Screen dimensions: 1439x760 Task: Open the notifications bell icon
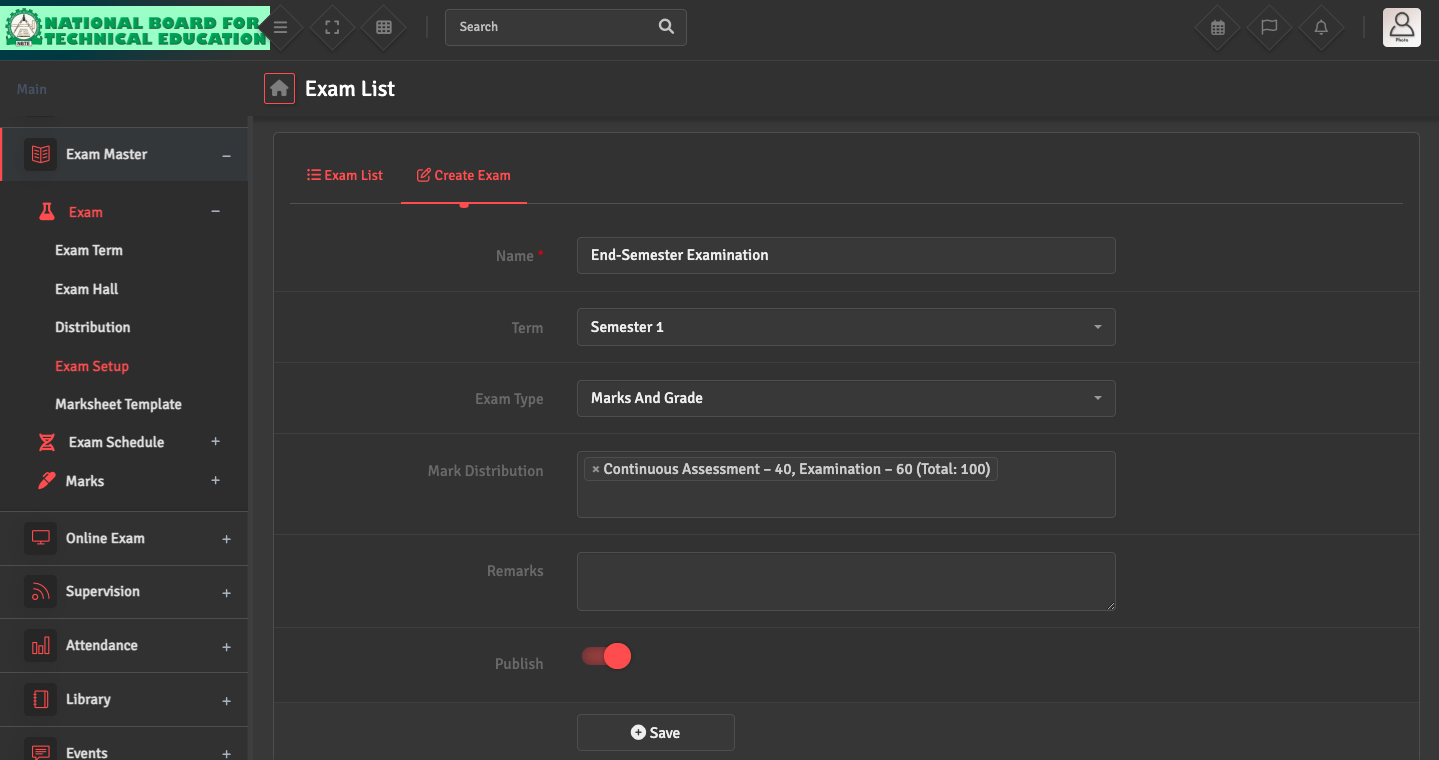click(x=1321, y=28)
